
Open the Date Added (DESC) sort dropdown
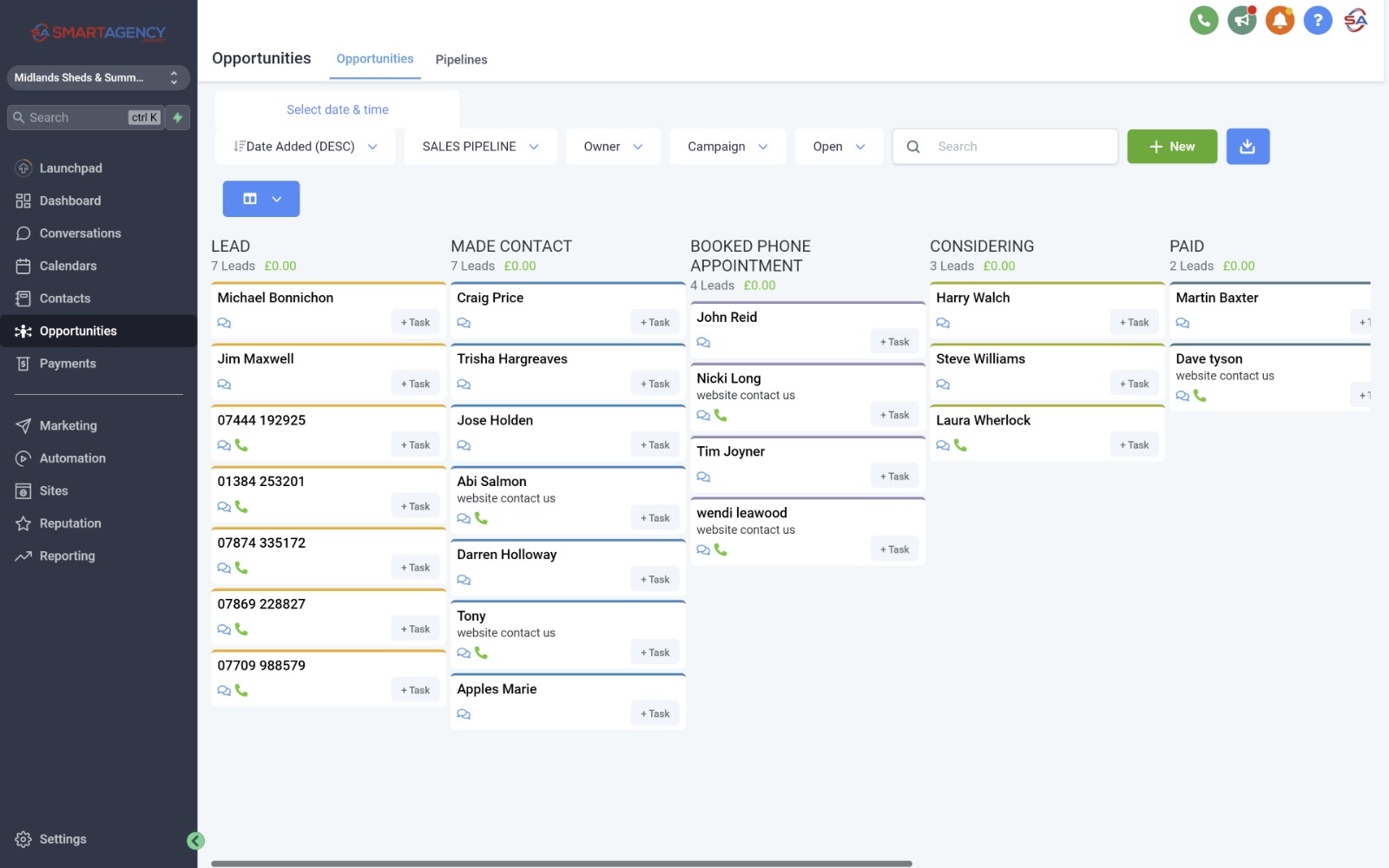(x=305, y=147)
